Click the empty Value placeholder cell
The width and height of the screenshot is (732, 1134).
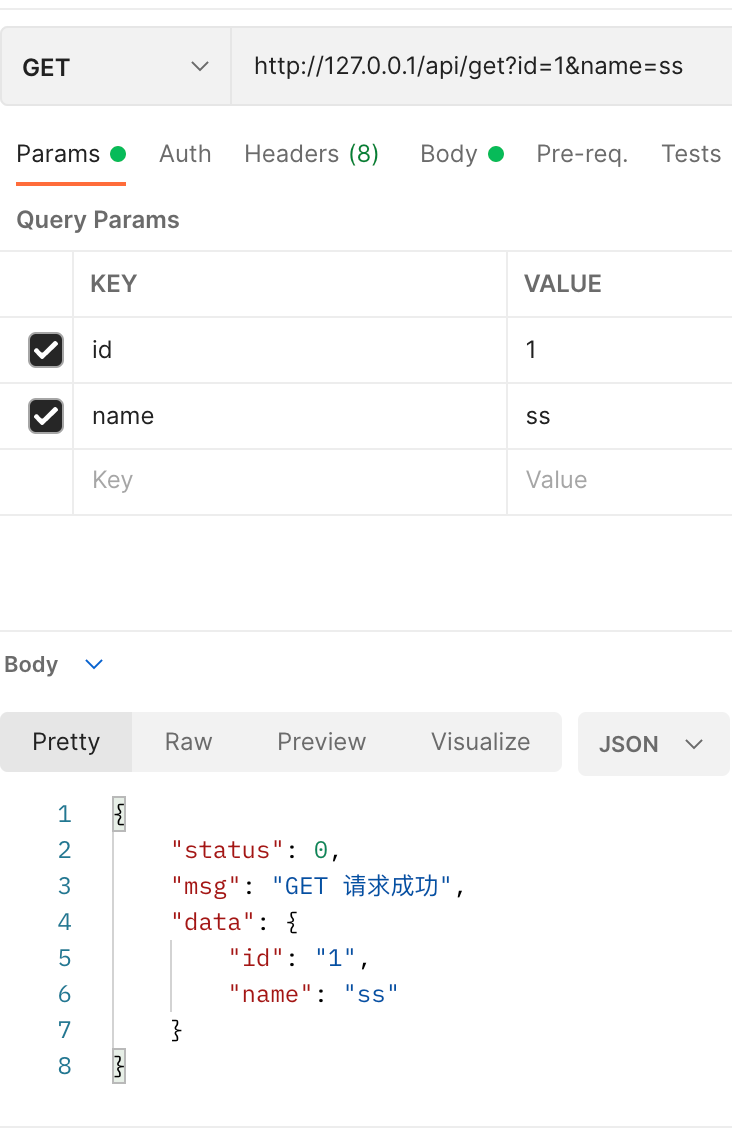tap(620, 481)
